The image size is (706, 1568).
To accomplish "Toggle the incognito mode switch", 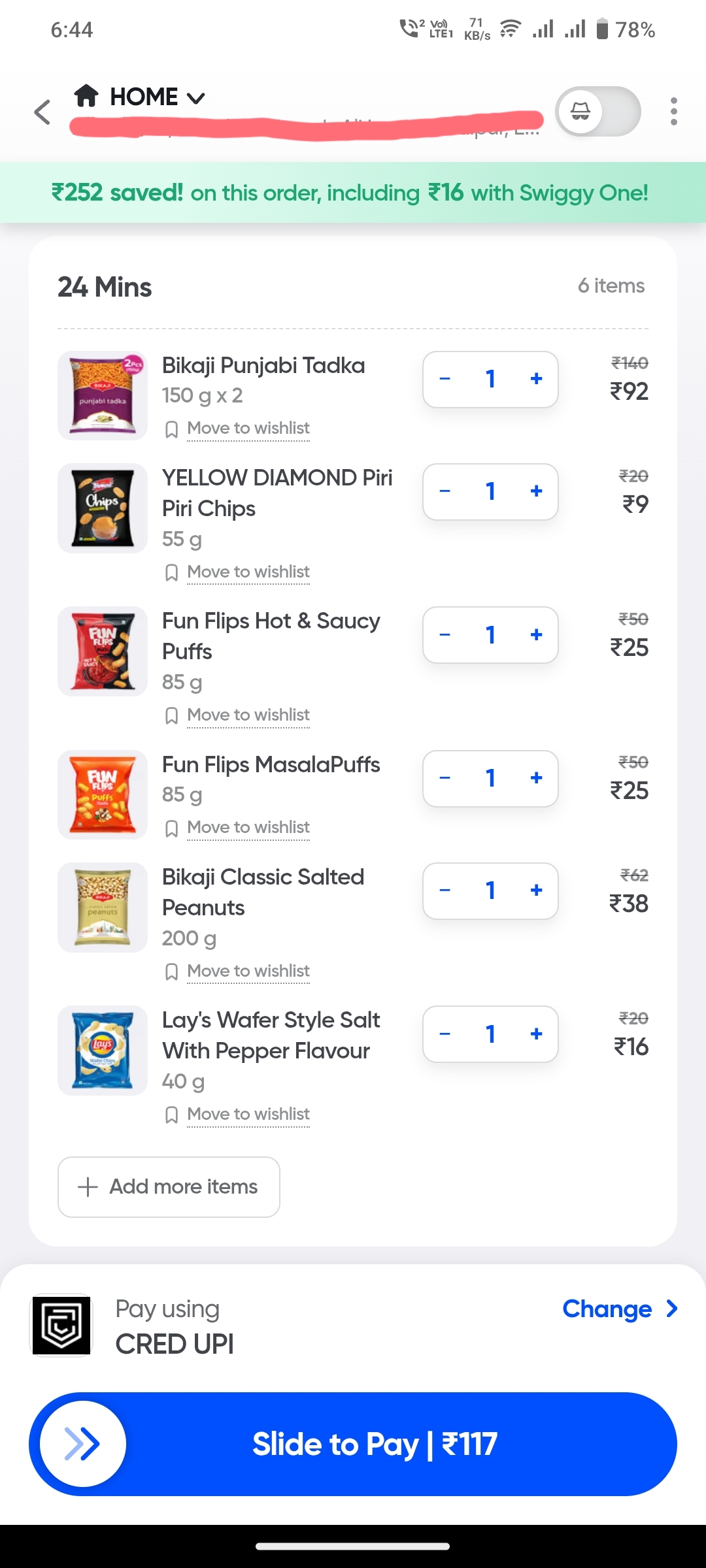I will pos(597,112).
